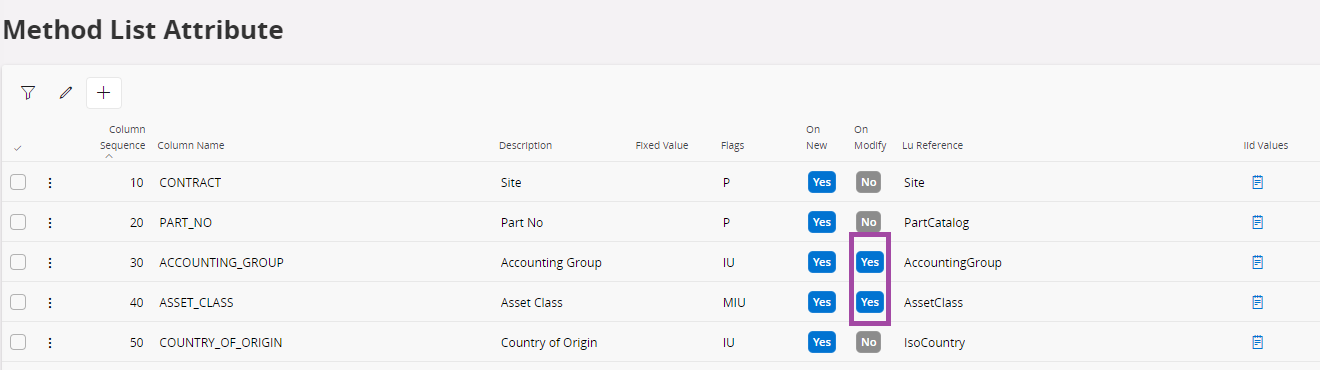Open the filter funnel icon
Viewport: 1320px width, 370px height.
tap(28, 93)
